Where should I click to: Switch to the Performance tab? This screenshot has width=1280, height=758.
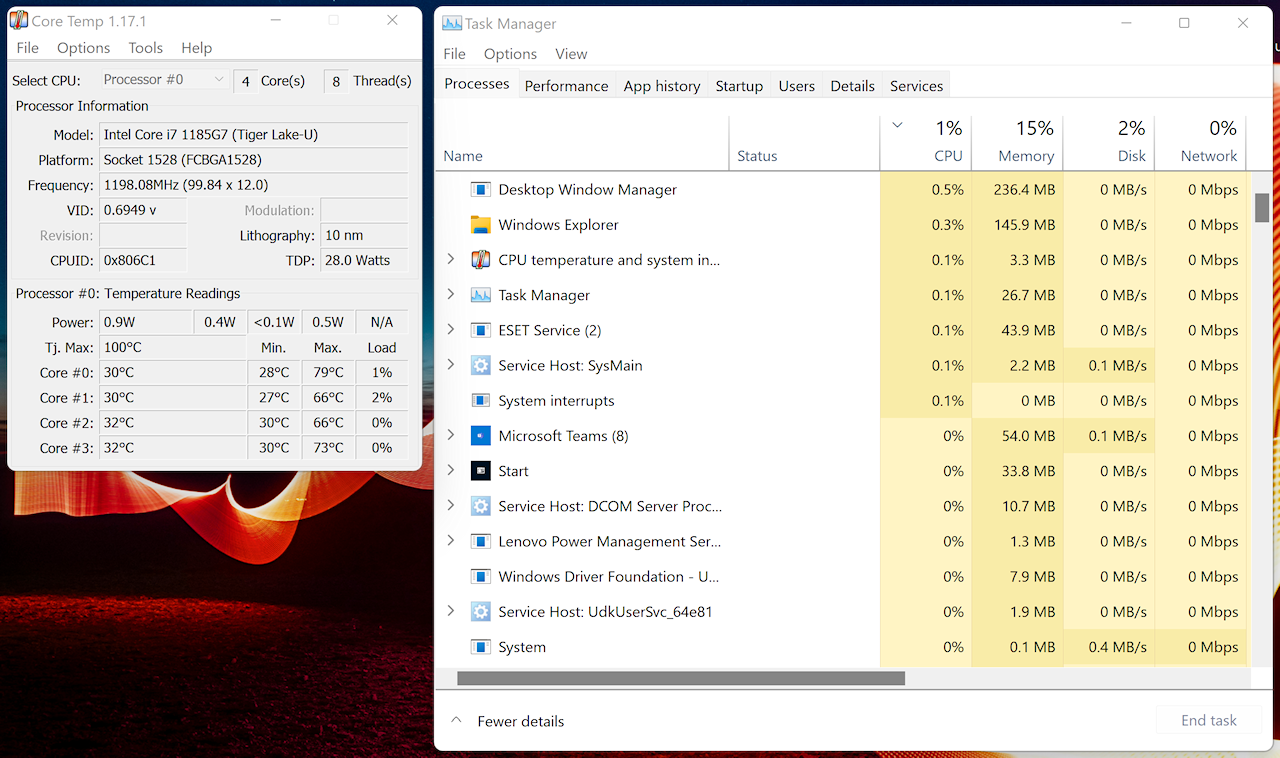coord(566,86)
